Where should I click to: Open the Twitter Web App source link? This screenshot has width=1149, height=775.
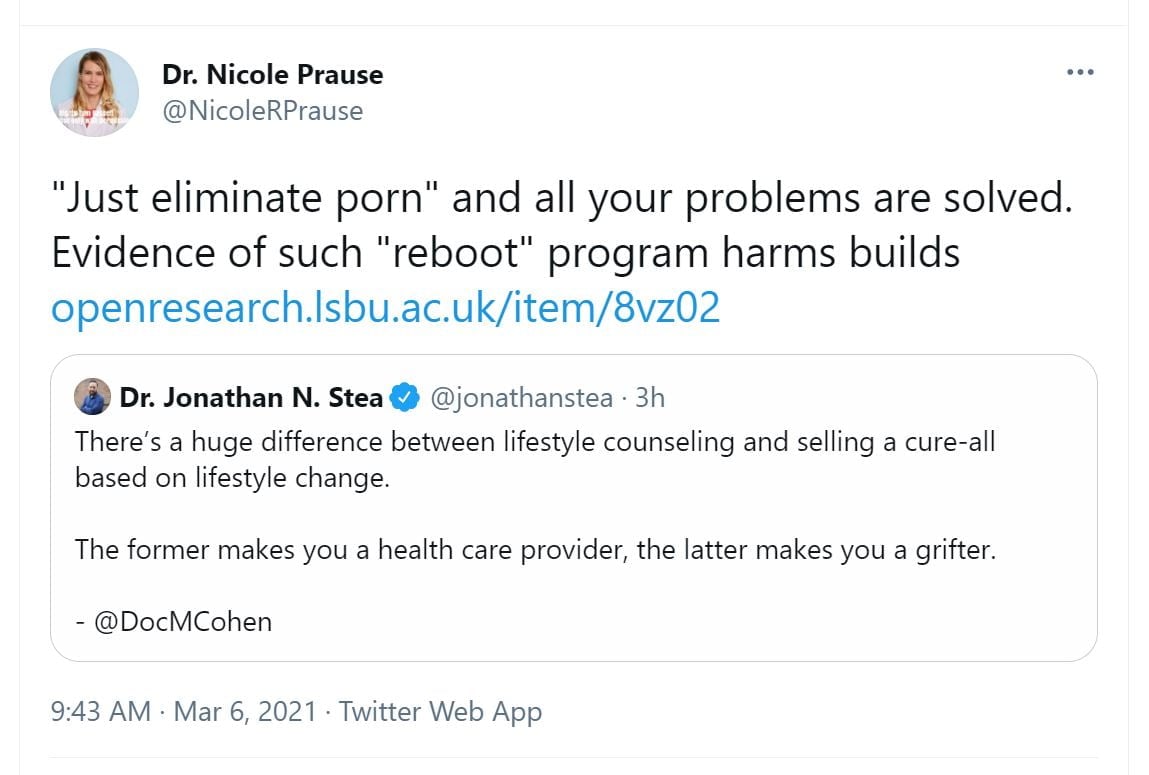(x=440, y=712)
